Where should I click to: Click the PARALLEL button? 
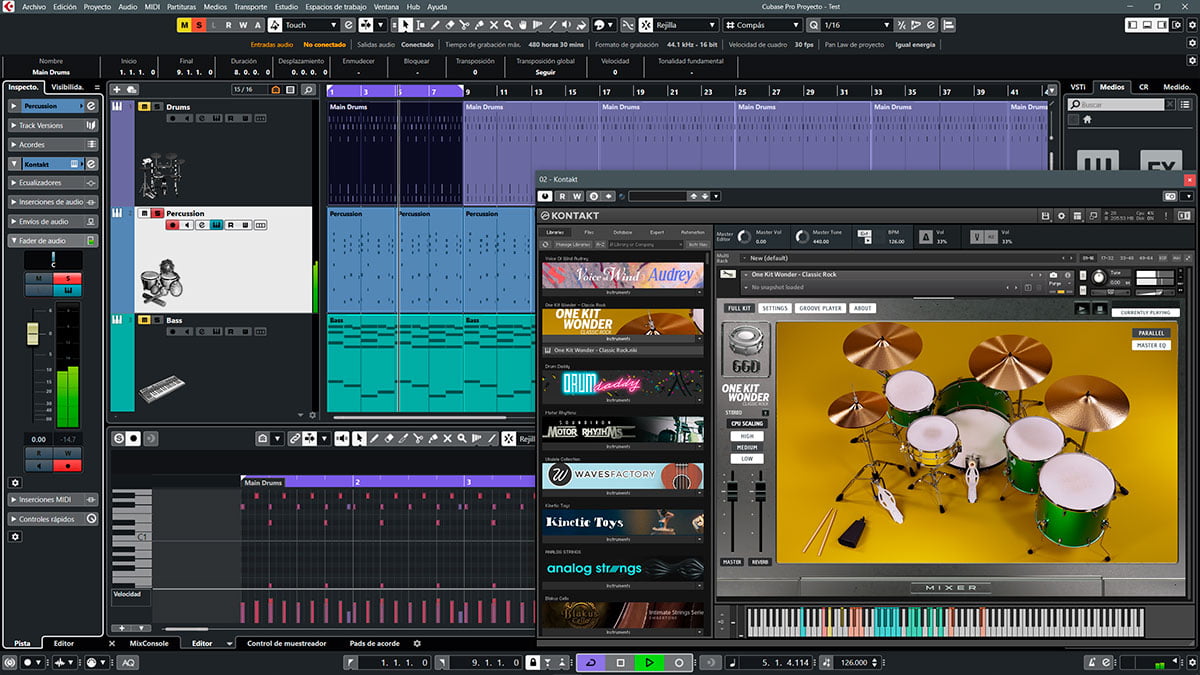coord(1150,333)
